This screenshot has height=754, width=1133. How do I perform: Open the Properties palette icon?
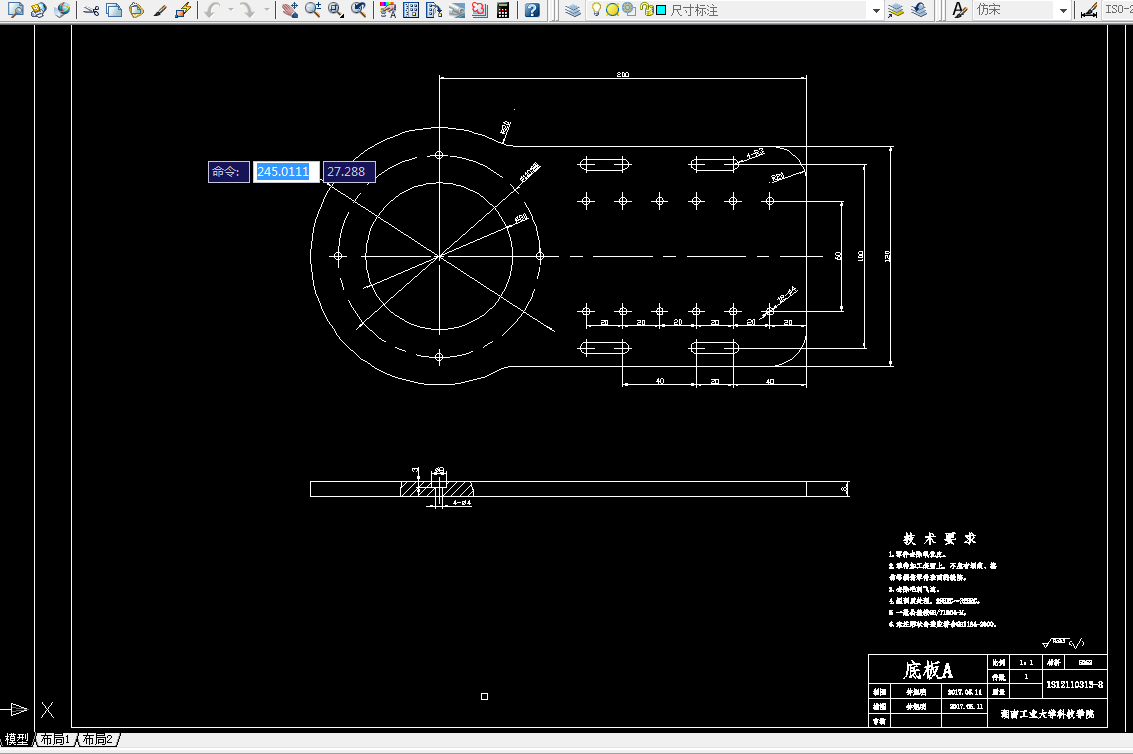[x=388, y=10]
